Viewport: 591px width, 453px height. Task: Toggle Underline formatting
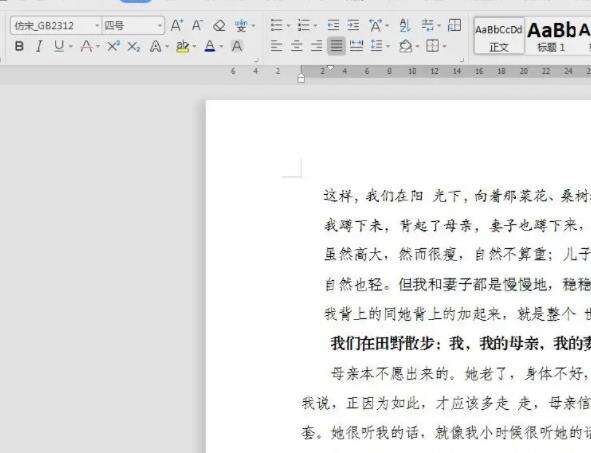pyautogui.click(x=59, y=47)
